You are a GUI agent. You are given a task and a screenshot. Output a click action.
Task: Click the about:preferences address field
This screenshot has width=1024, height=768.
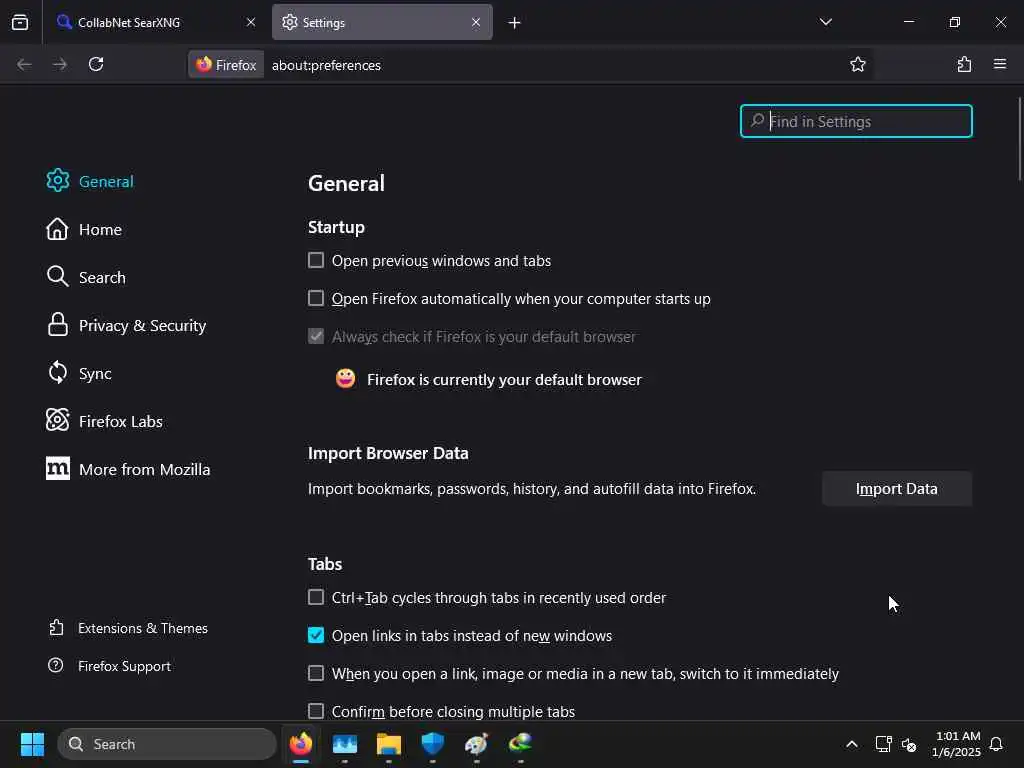click(x=555, y=65)
